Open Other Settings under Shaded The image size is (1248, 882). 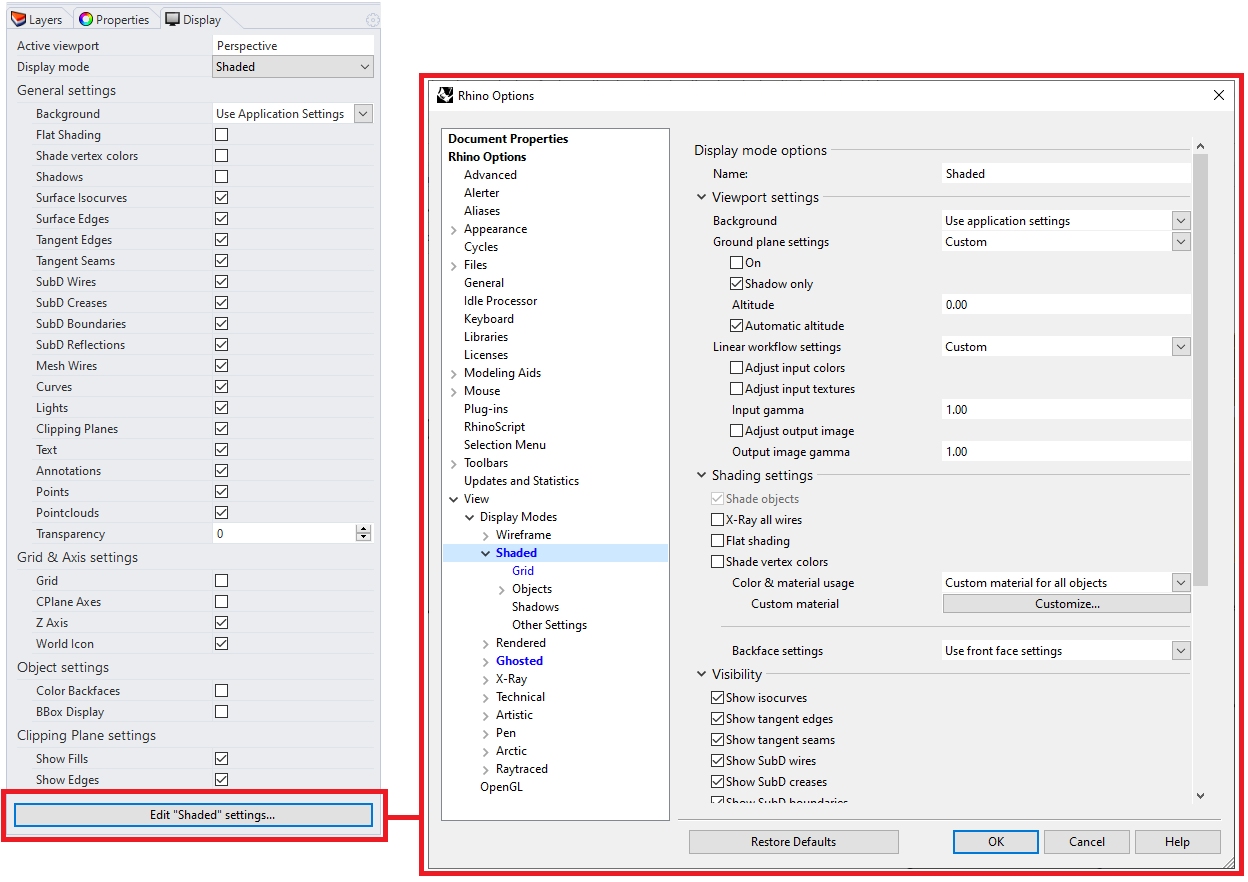pos(550,625)
